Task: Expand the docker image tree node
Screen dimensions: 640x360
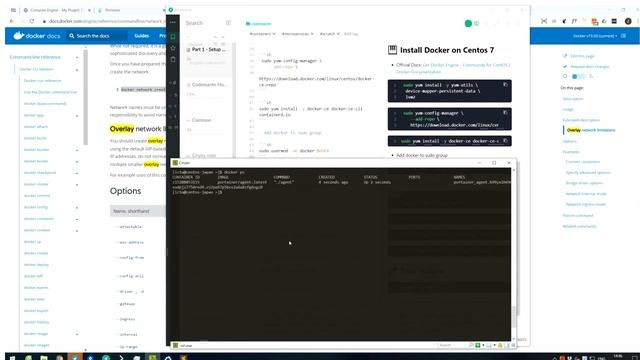Action: coord(77,334)
